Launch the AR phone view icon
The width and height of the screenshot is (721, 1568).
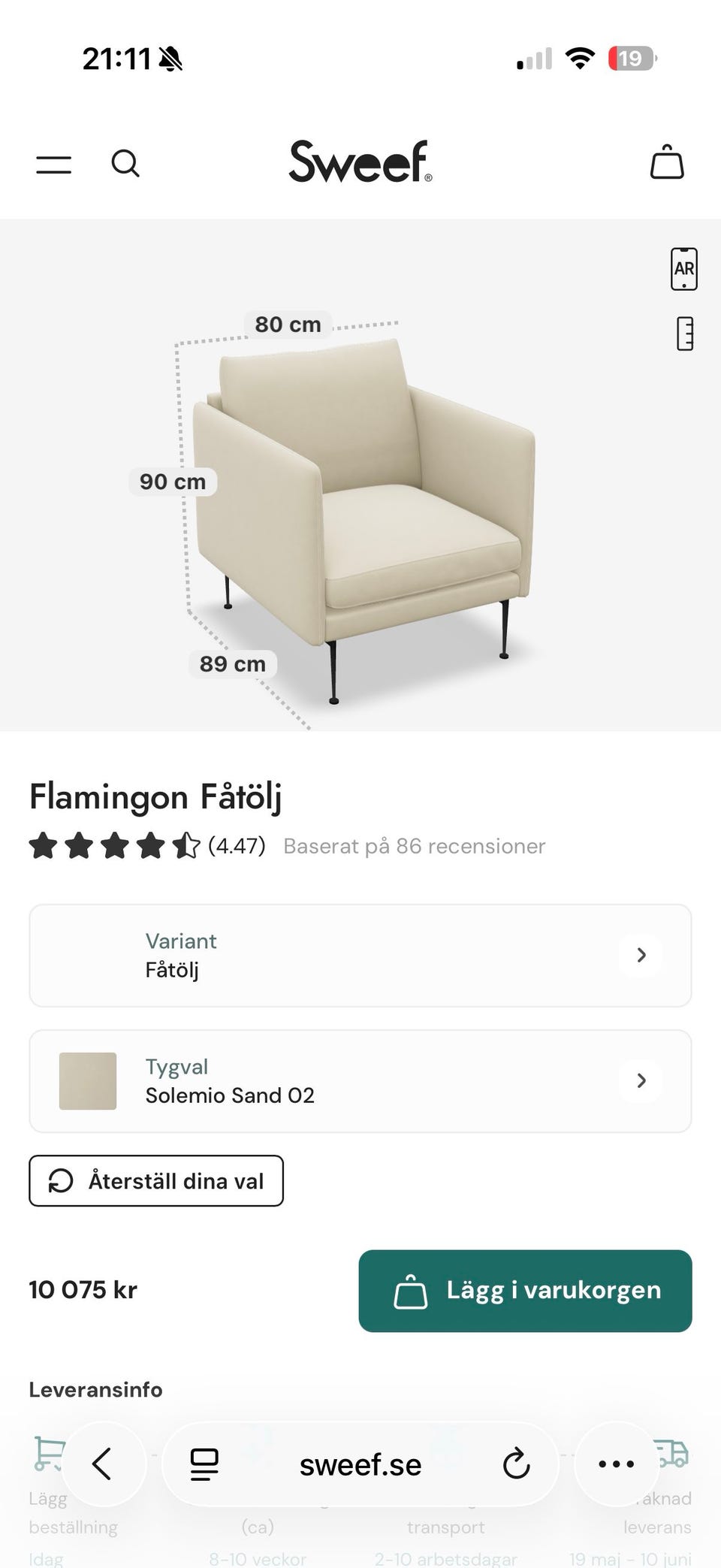click(683, 269)
